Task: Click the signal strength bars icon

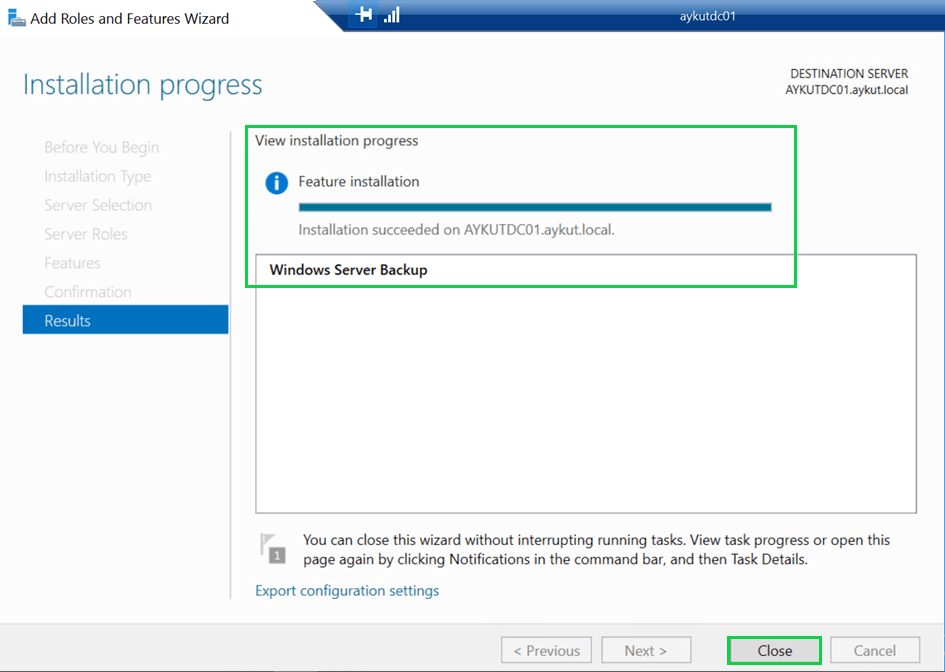Action: pos(392,15)
